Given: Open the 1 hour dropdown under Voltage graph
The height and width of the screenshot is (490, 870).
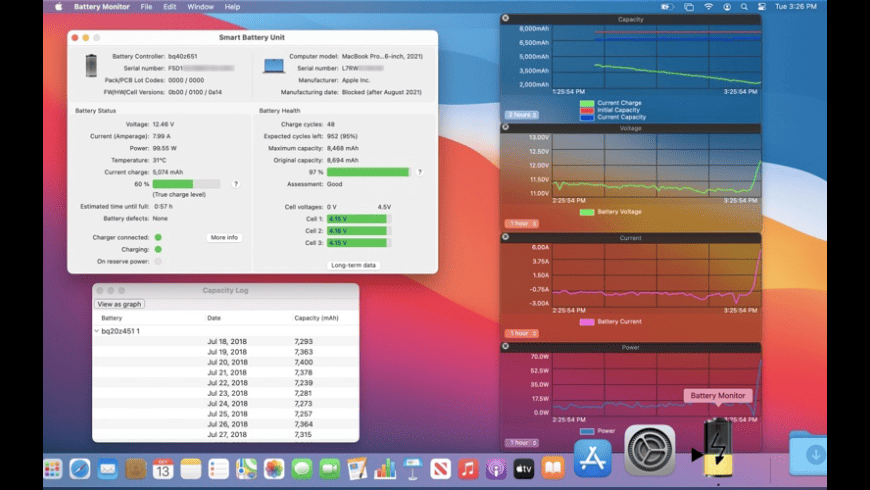Looking at the screenshot, I should click(522, 224).
